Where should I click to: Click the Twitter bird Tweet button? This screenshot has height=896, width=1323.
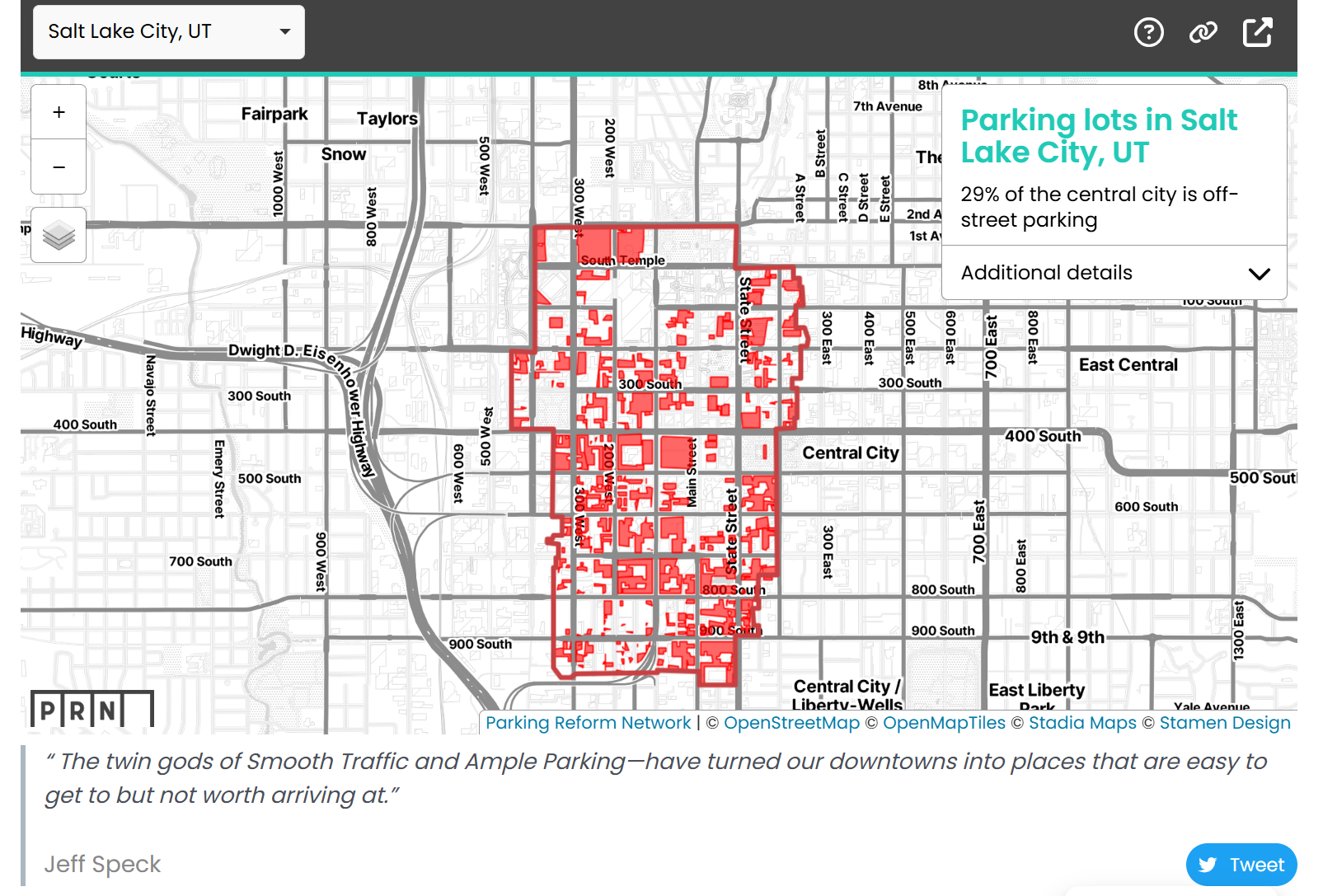[1241, 865]
